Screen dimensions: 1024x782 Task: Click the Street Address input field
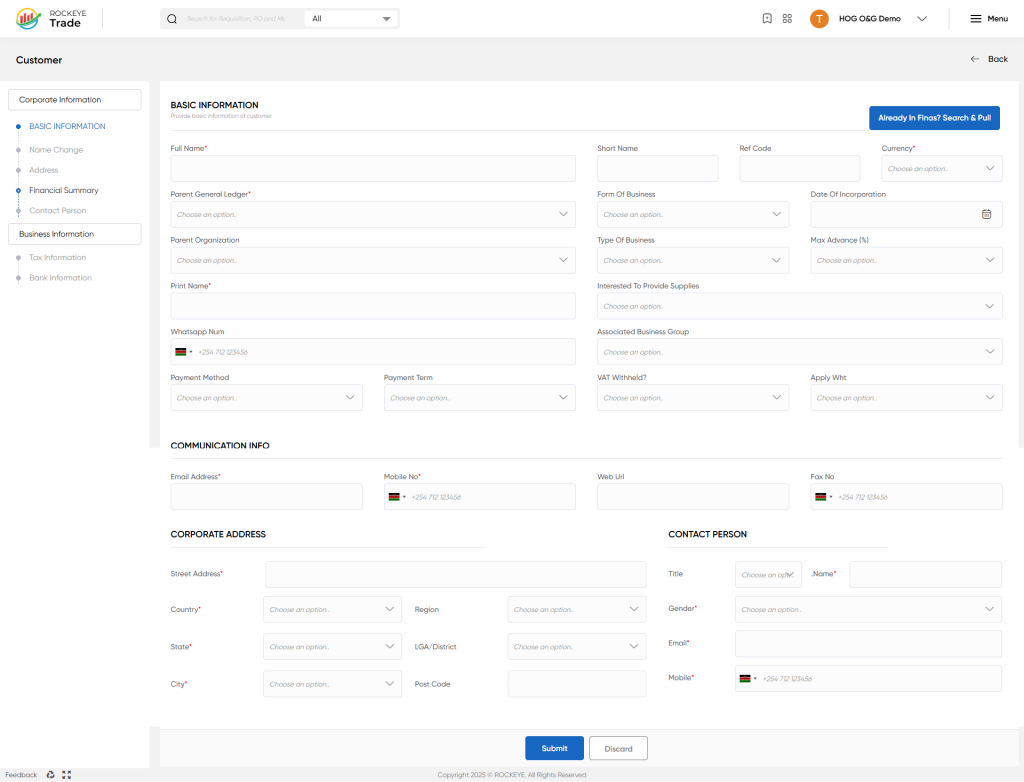tap(455, 574)
